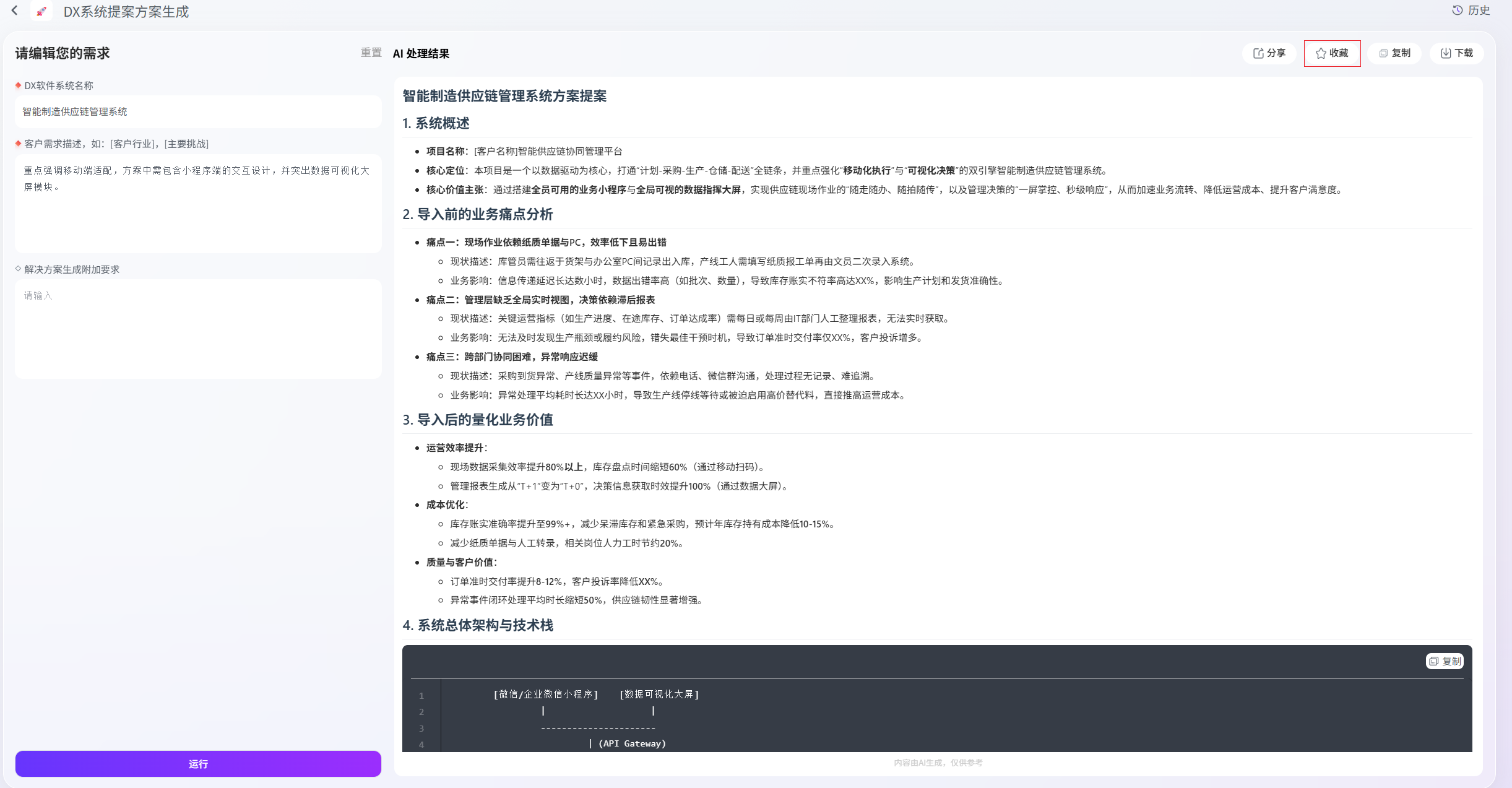
Task: Click the rocket app logo icon
Action: coord(41,11)
